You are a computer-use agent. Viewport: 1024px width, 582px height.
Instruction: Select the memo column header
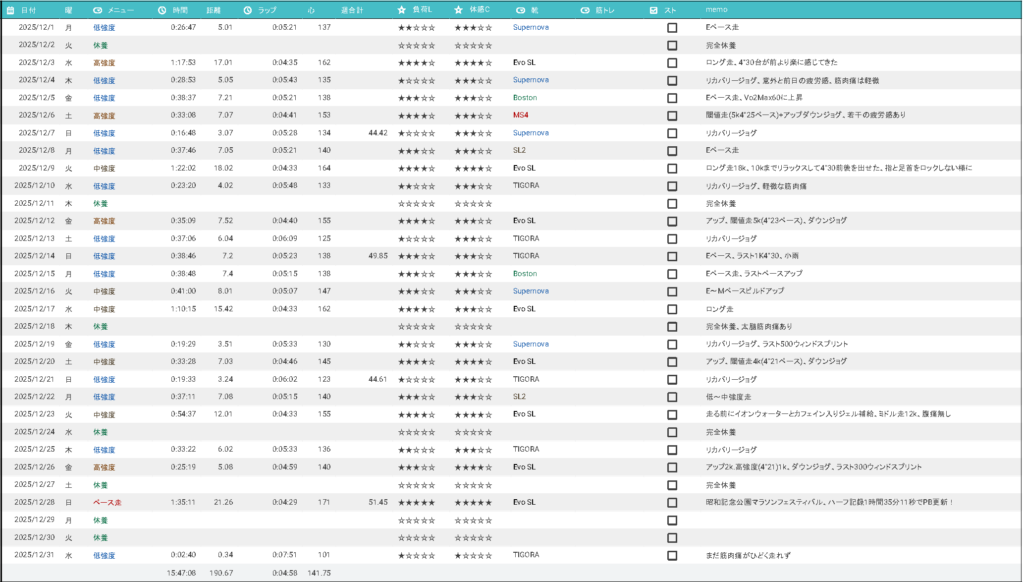pos(716,9)
